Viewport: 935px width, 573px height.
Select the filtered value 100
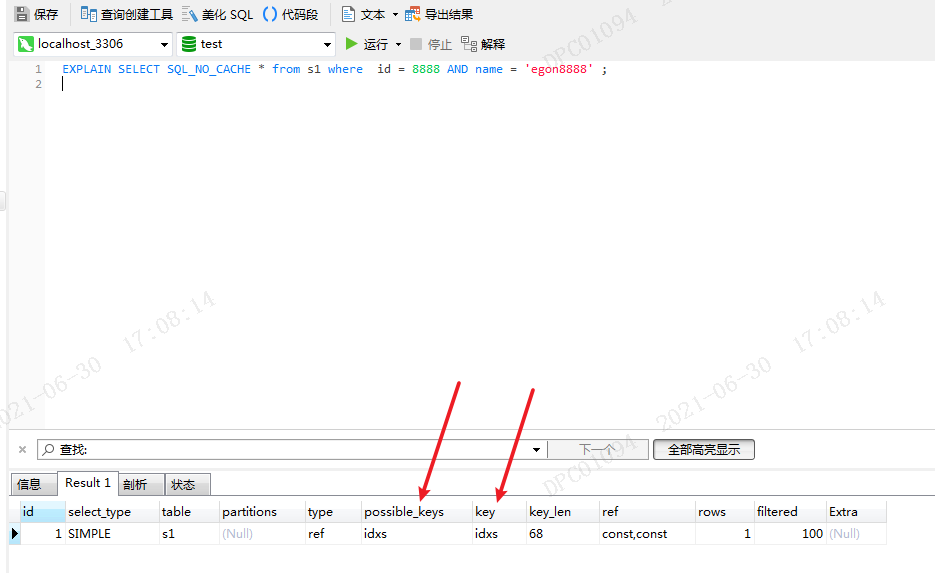(x=791, y=534)
